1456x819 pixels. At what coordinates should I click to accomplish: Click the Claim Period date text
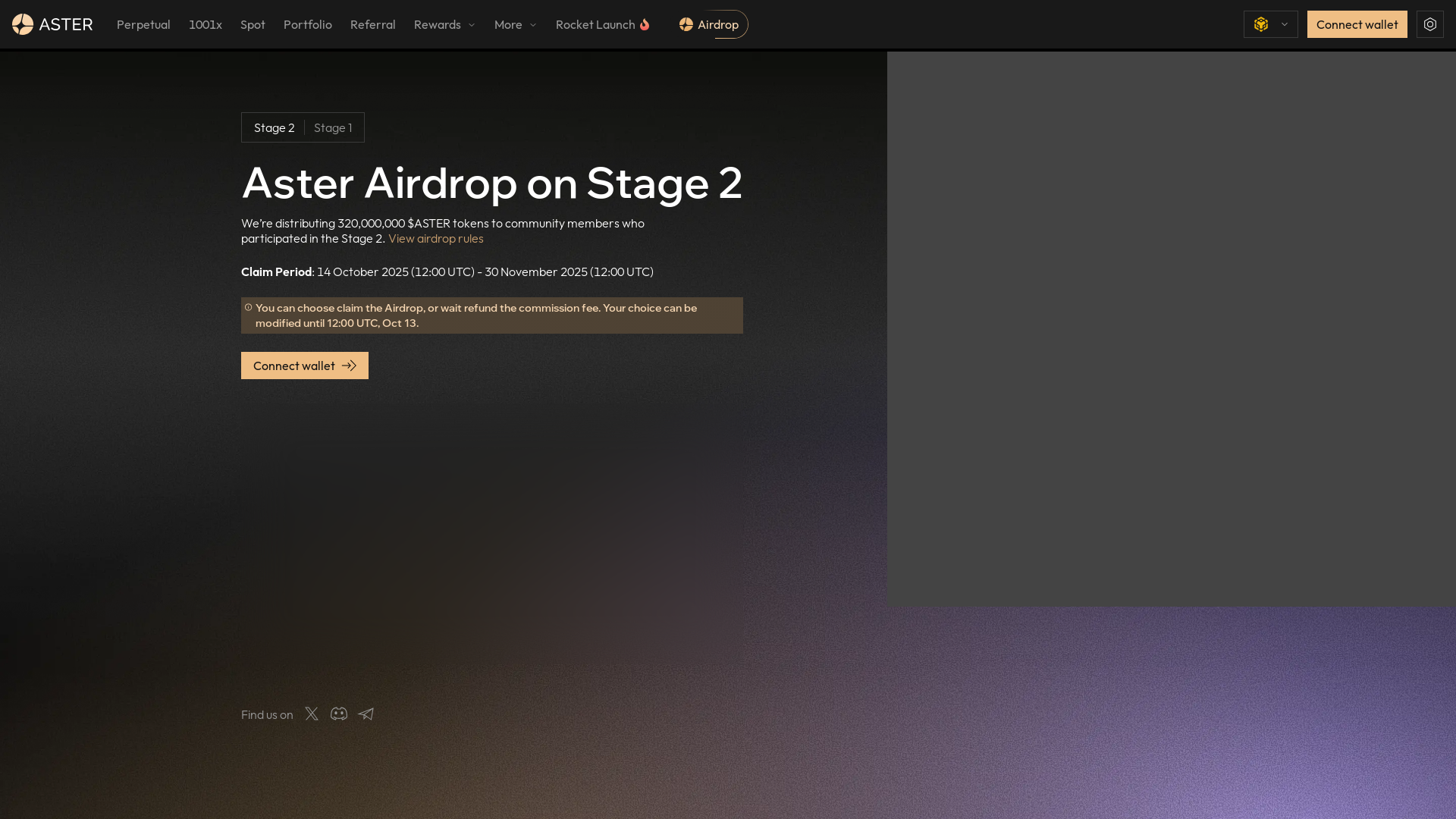click(447, 271)
